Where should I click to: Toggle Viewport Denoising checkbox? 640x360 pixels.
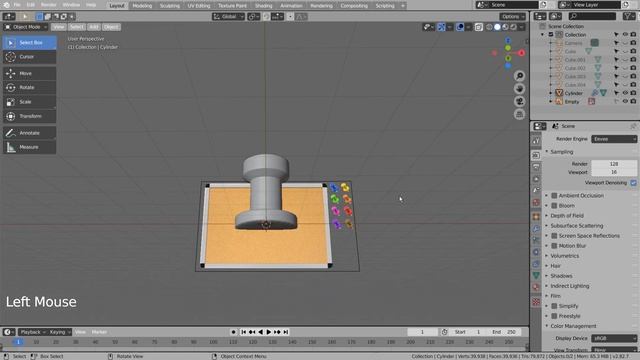(x=633, y=183)
